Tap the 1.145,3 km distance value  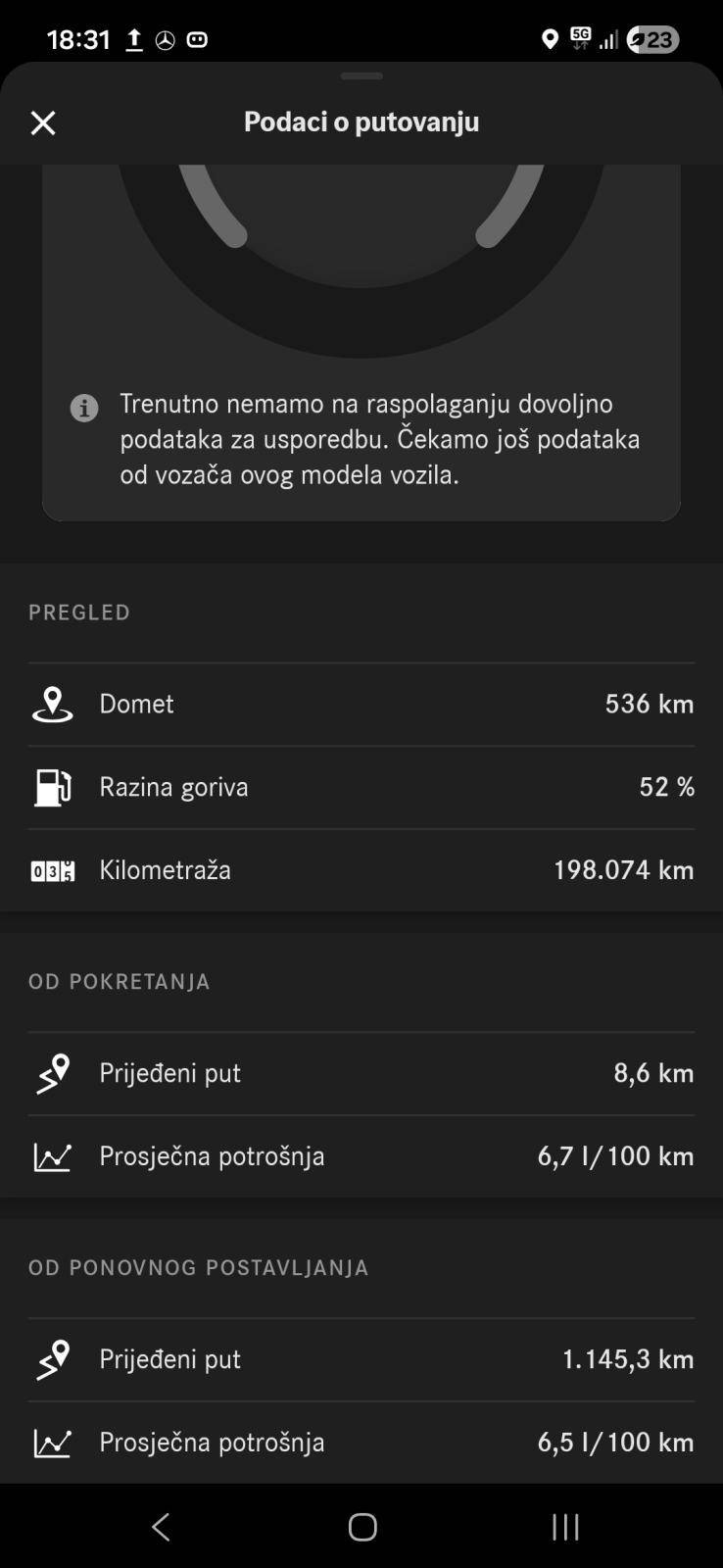[x=627, y=1359]
